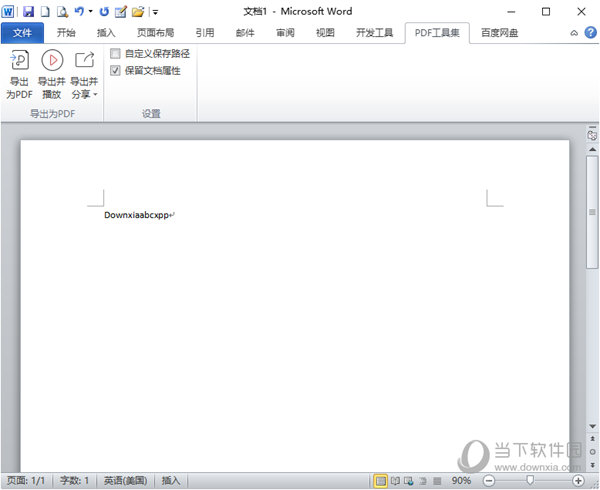Enable 自定义保存路径 checkbox
This screenshot has width=600, height=490.
115,53
